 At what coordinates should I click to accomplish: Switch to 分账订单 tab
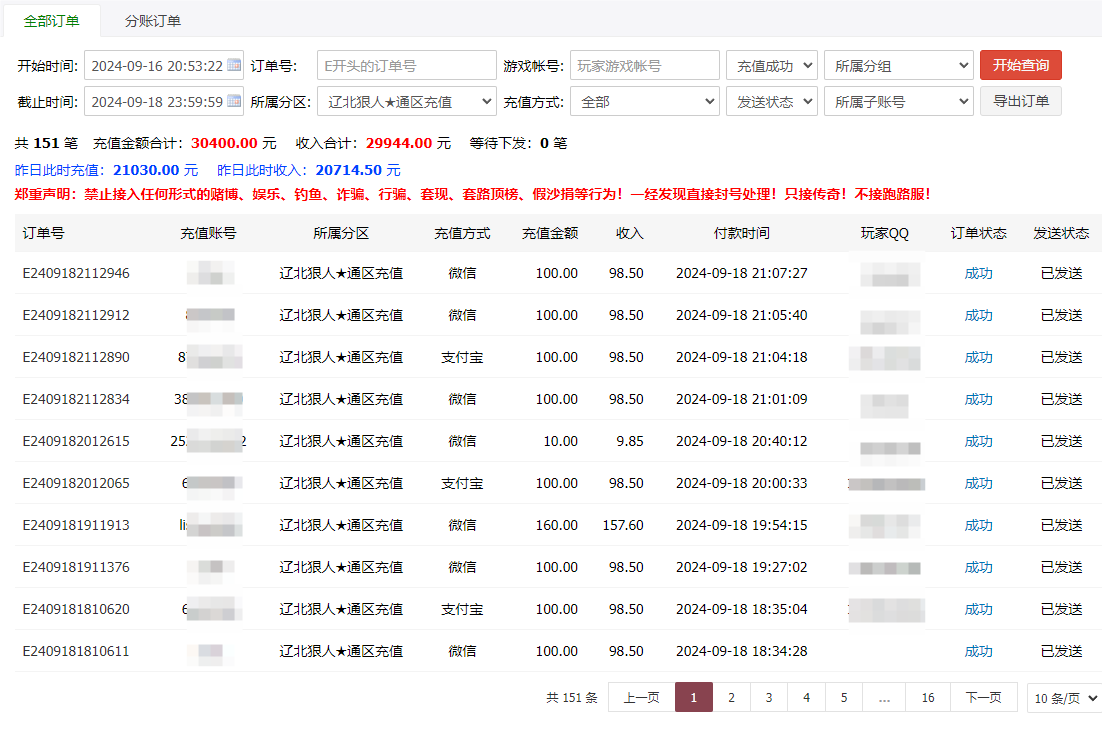153,21
